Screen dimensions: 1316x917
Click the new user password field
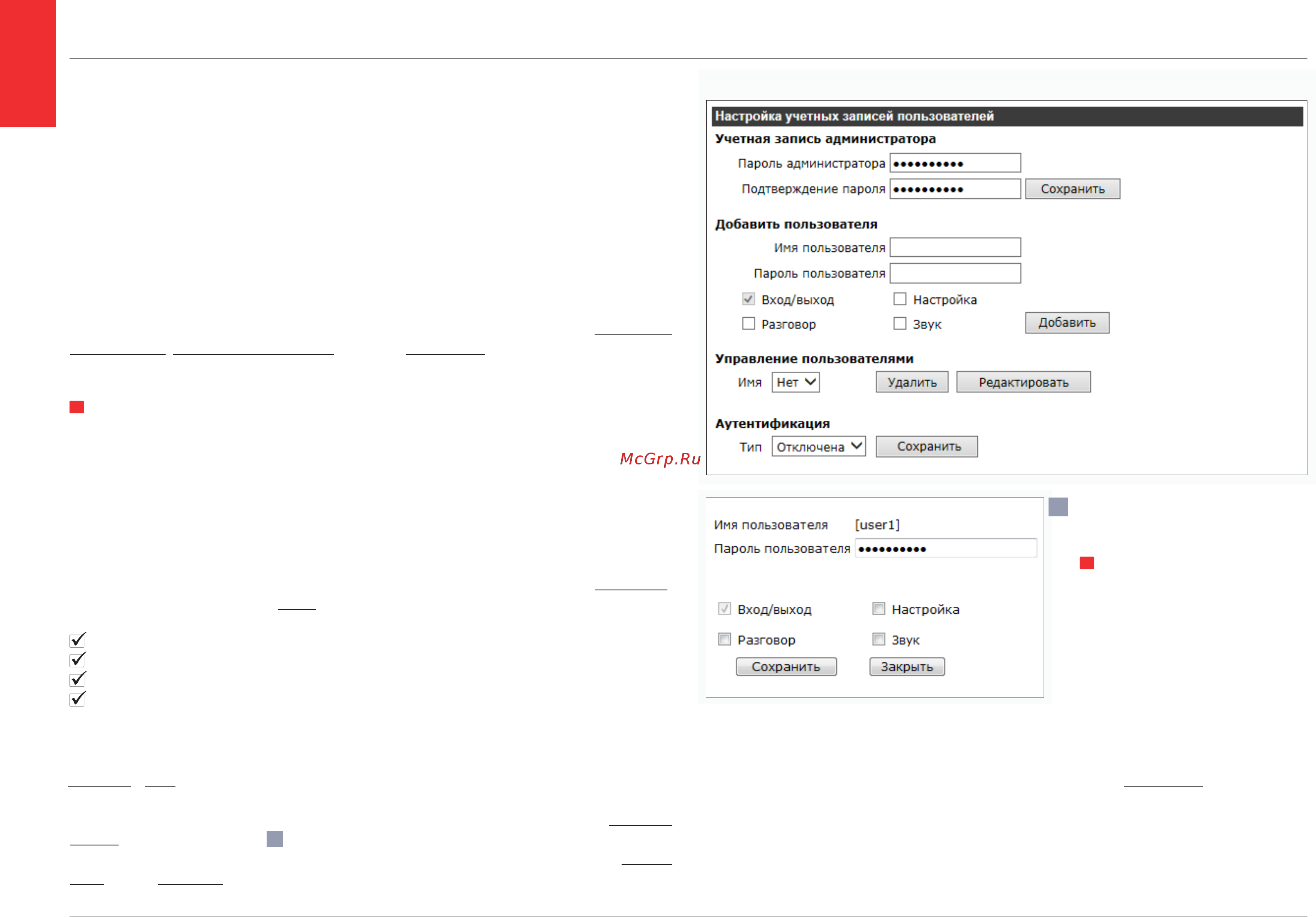(955, 274)
